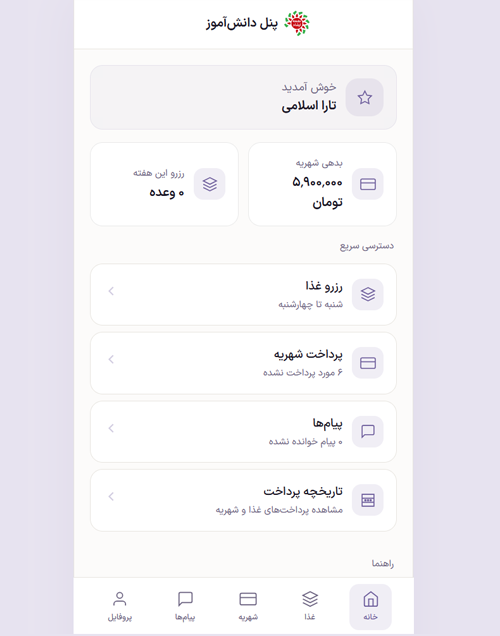Viewport: 500px width, 636px height.
Task: Click the history icon next to تاریخچه پرداخت
Action: pyautogui.click(x=368, y=500)
